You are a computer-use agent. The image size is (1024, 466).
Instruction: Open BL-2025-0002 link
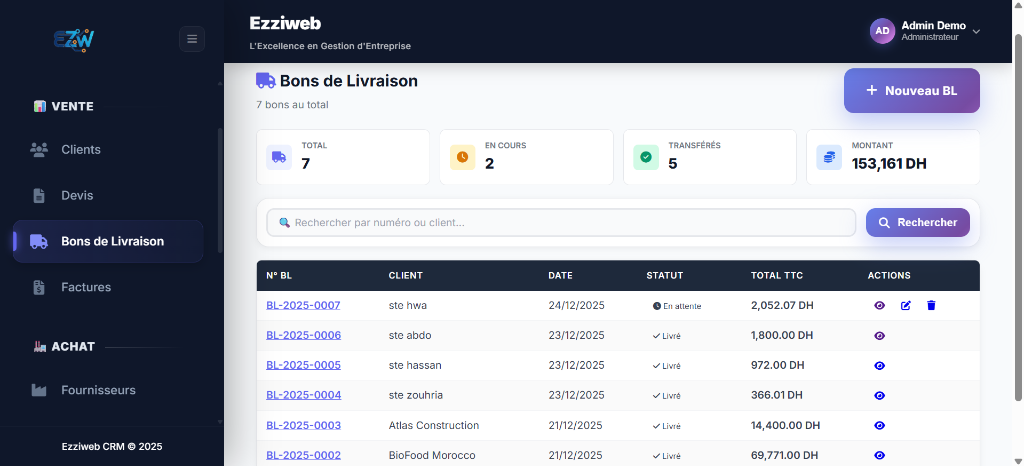click(303, 456)
